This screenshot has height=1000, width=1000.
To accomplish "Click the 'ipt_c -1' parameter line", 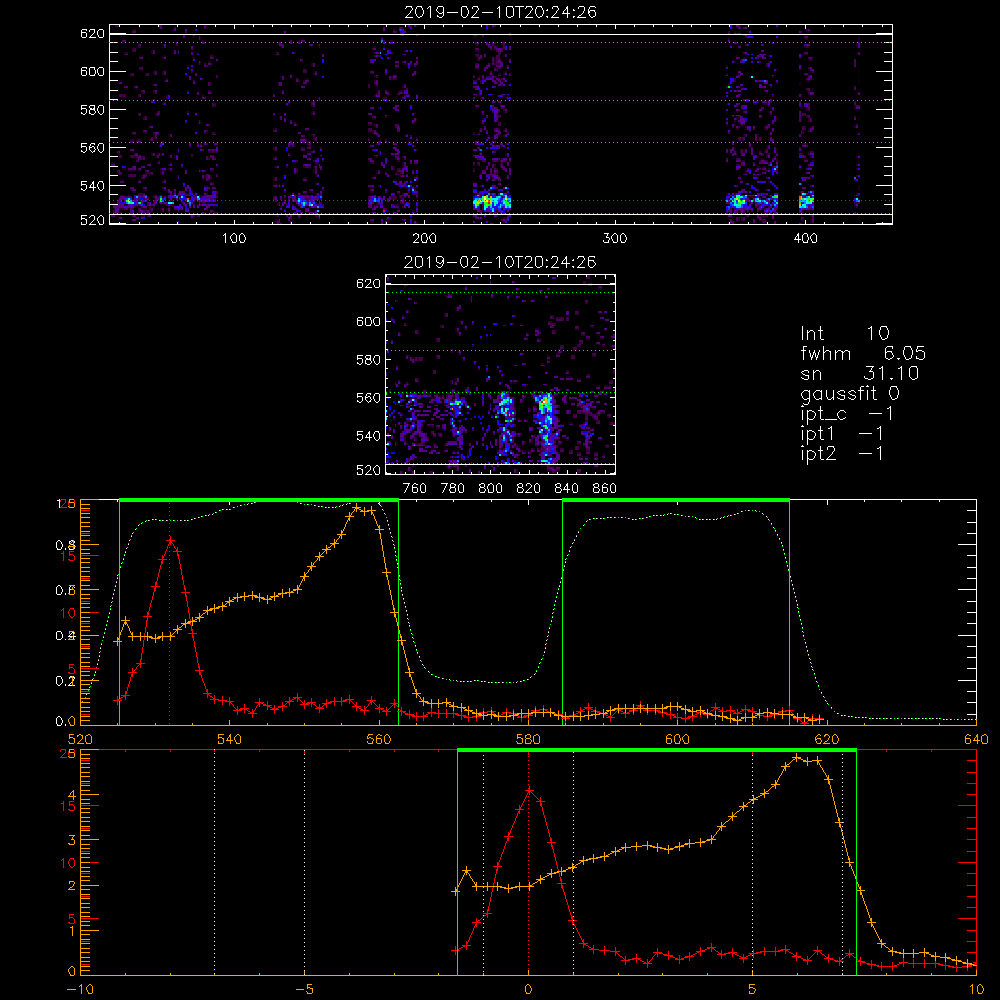I will [847, 414].
